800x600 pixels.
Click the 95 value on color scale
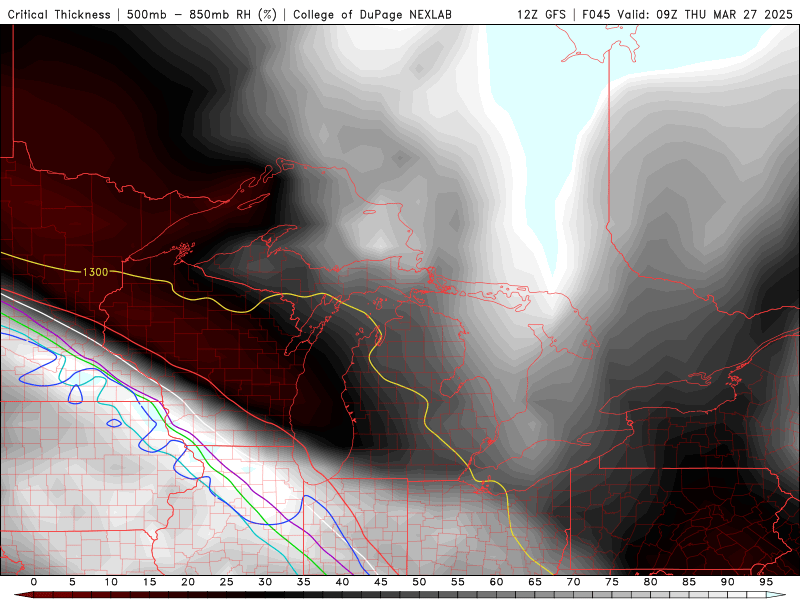point(766,582)
